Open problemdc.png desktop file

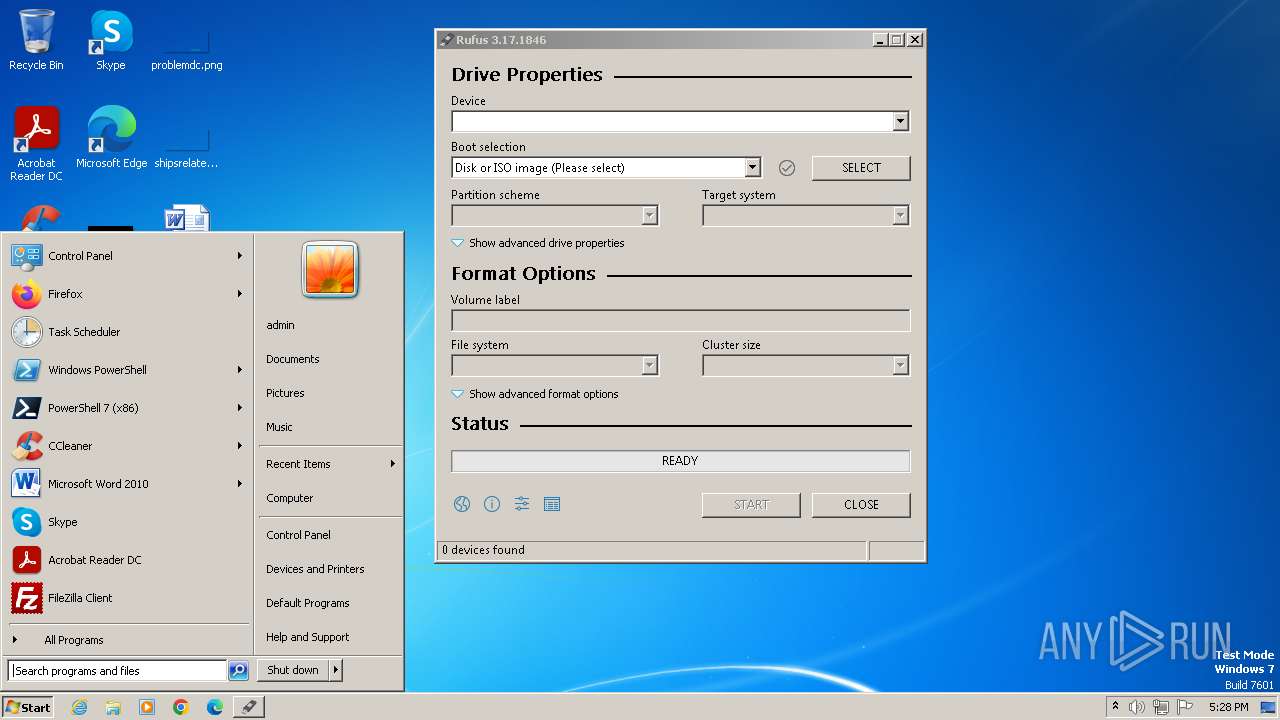(x=187, y=48)
